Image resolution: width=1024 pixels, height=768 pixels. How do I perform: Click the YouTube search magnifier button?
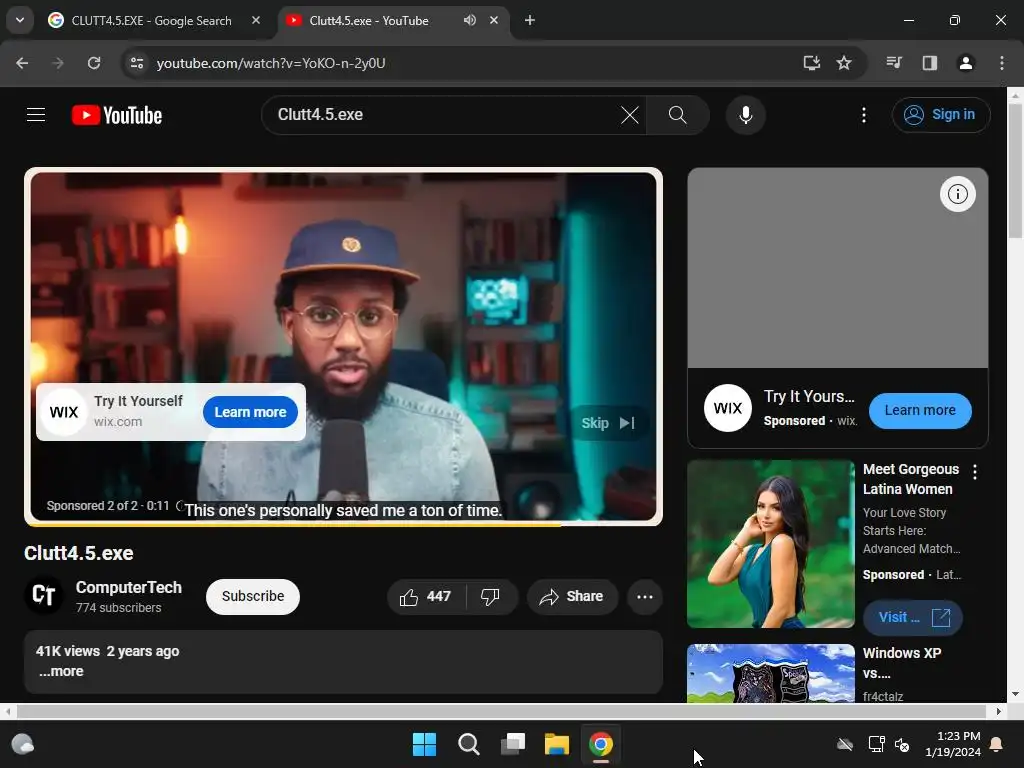pyautogui.click(x=678, y=115)
